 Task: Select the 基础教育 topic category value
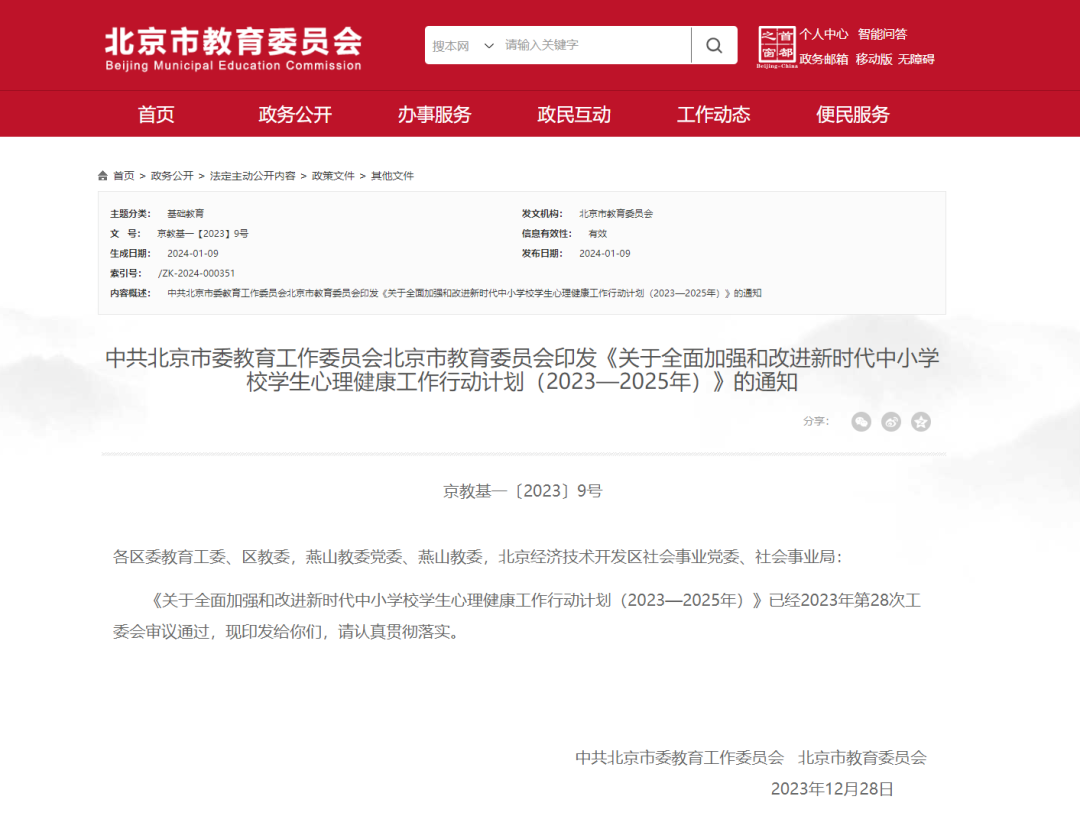click(x=185, y=214)
